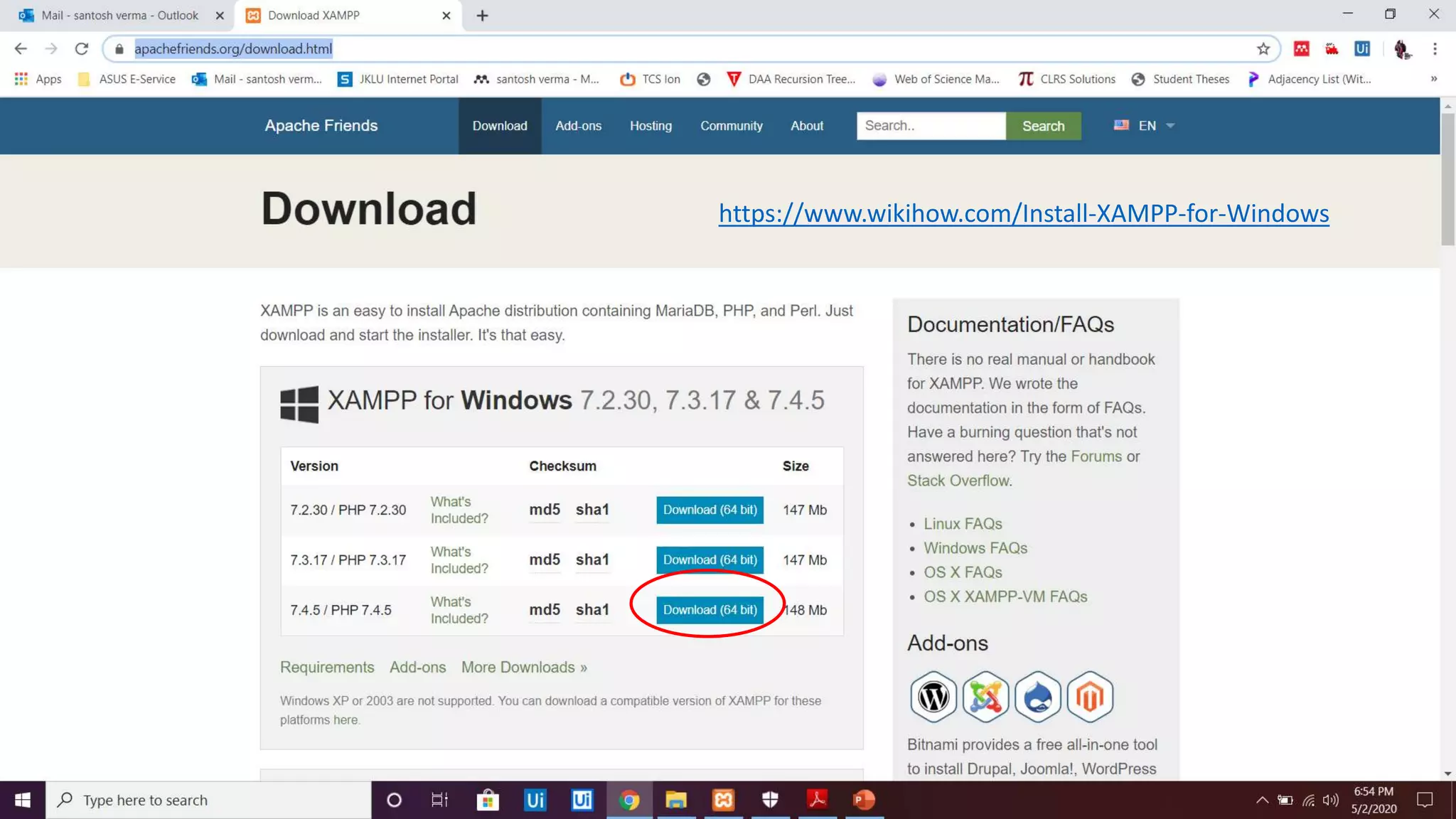Screen dimensions: 1456x819
Task: Open the Forums link
Action: click(x=1096, y=456)
